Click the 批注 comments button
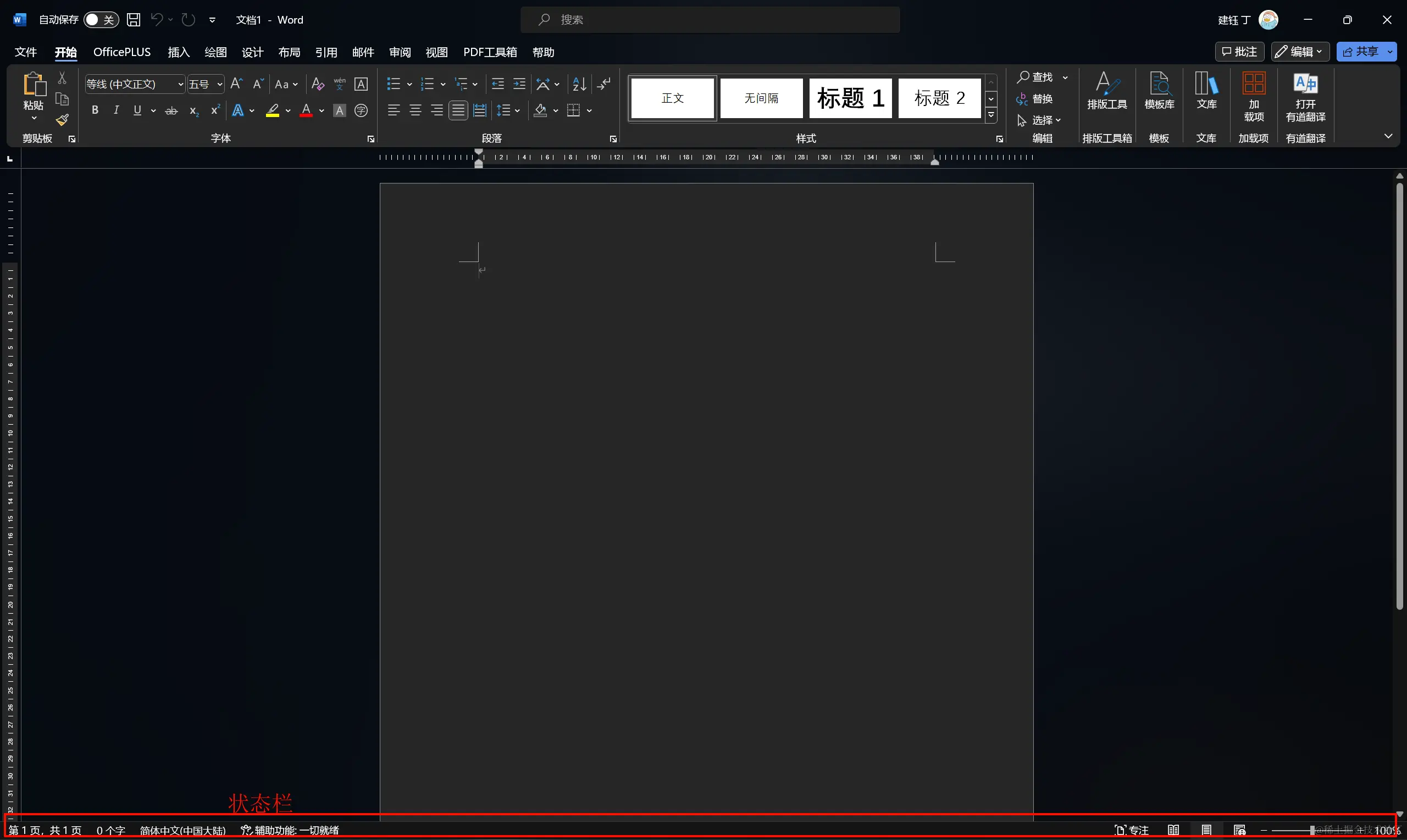This screenshot has width=1407, height=840. tap(1239, 52)
